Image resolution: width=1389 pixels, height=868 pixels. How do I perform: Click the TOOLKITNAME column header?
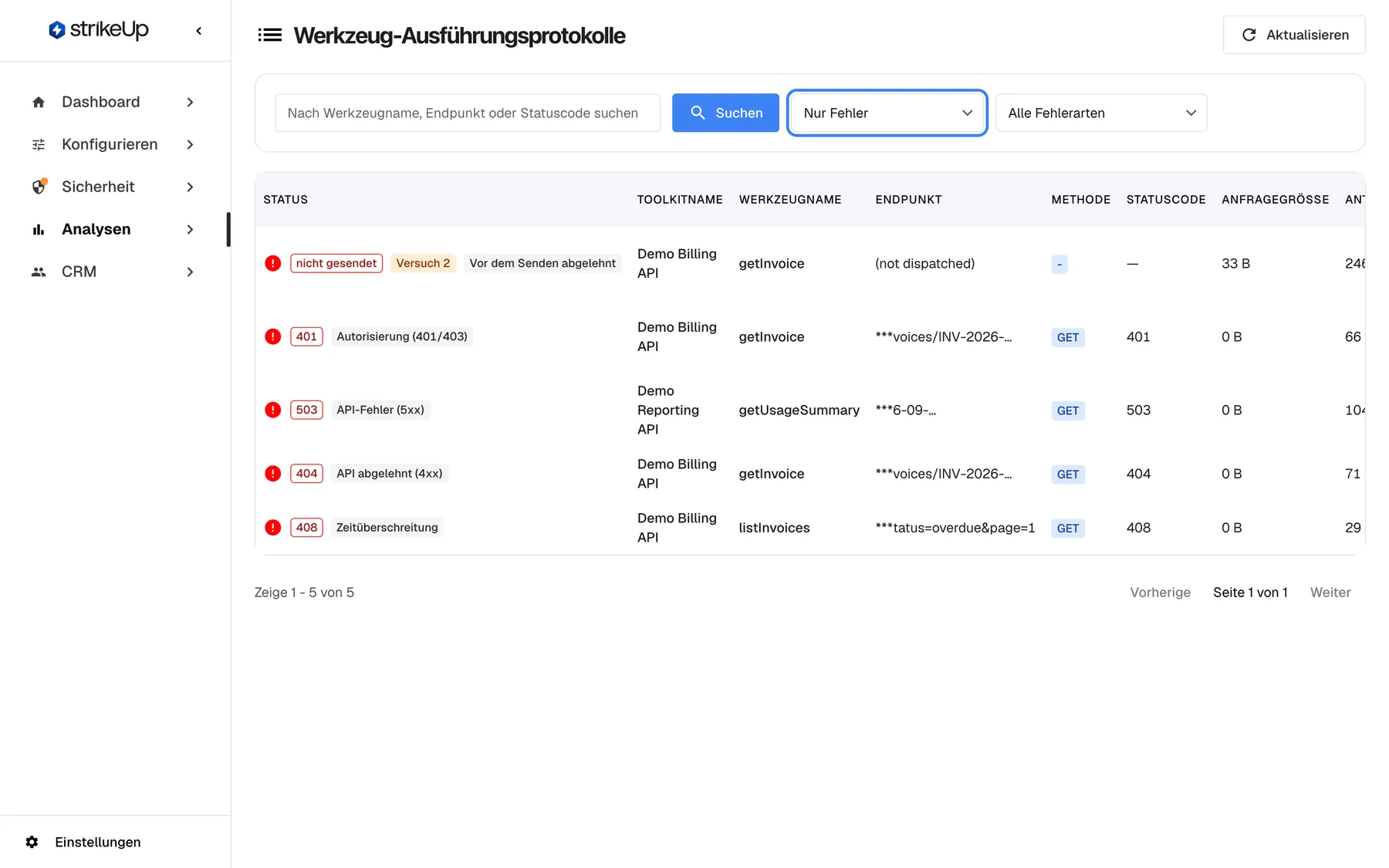(680, 199)
